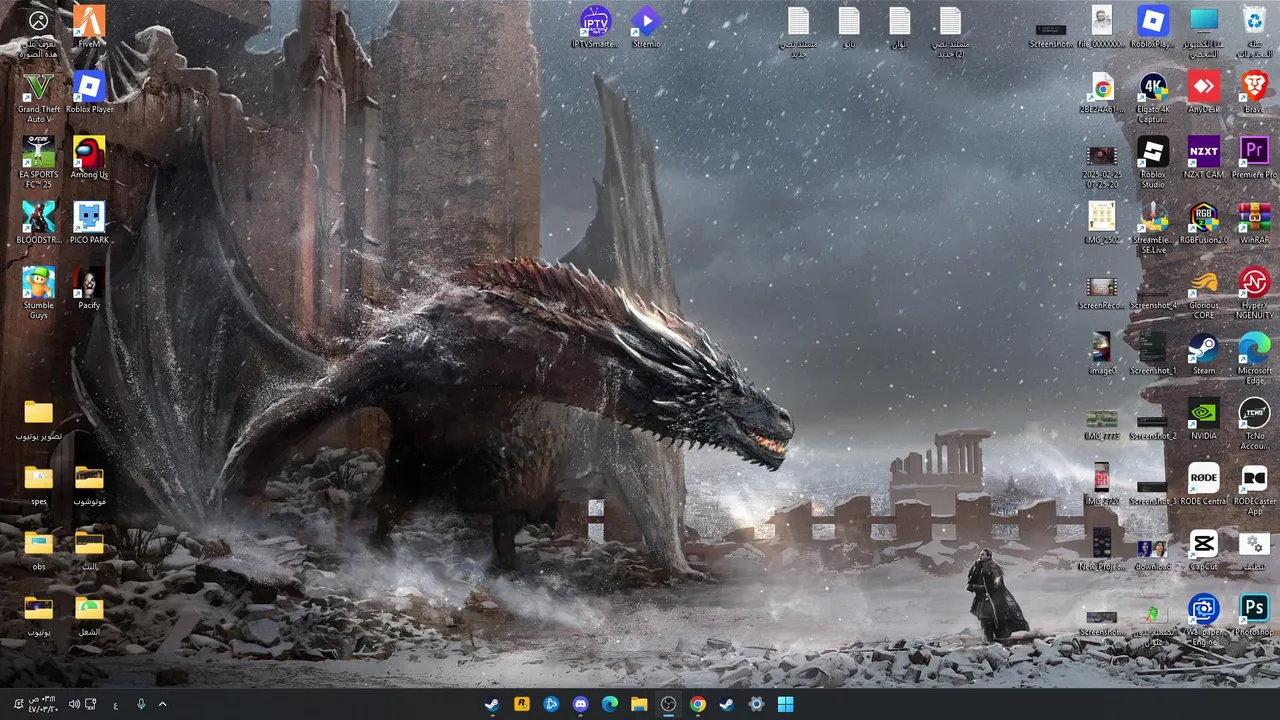This screenshot has width=1280, height=720.
Task: Open the volume control in tray
Action: click(x=74, y=704)
